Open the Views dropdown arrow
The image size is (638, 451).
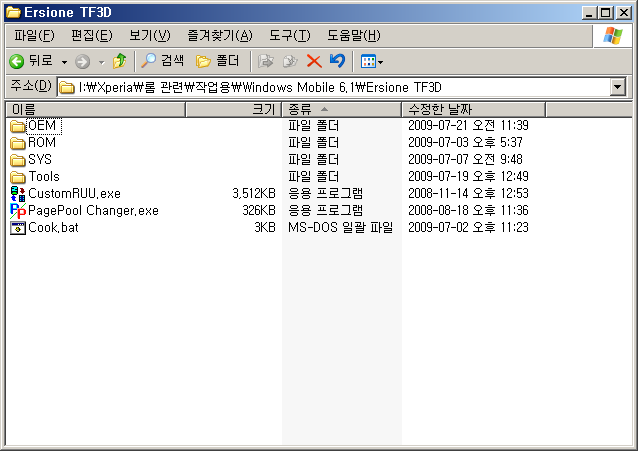[380, 62]
